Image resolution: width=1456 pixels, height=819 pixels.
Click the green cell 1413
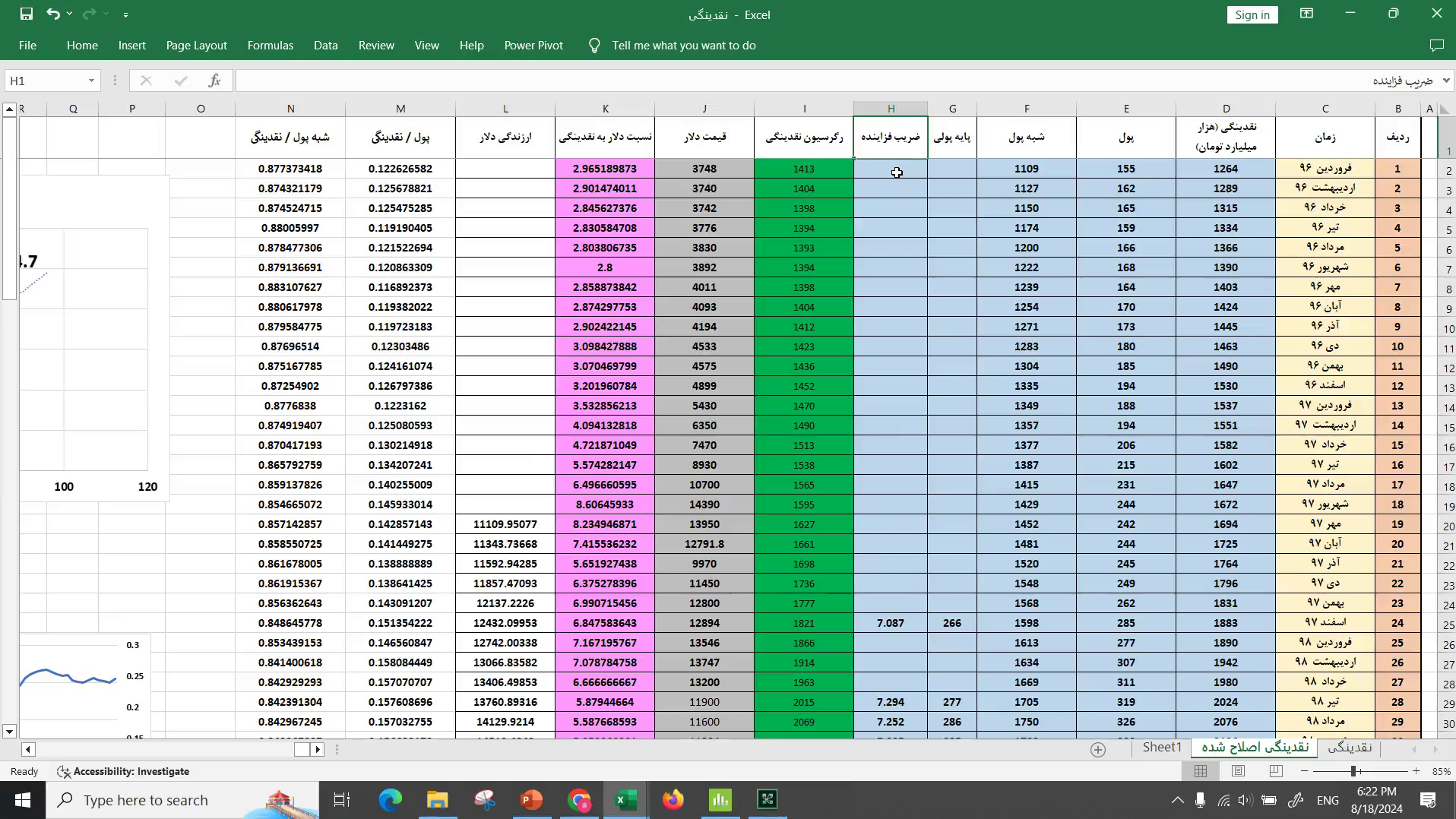[x=804, y=169]
